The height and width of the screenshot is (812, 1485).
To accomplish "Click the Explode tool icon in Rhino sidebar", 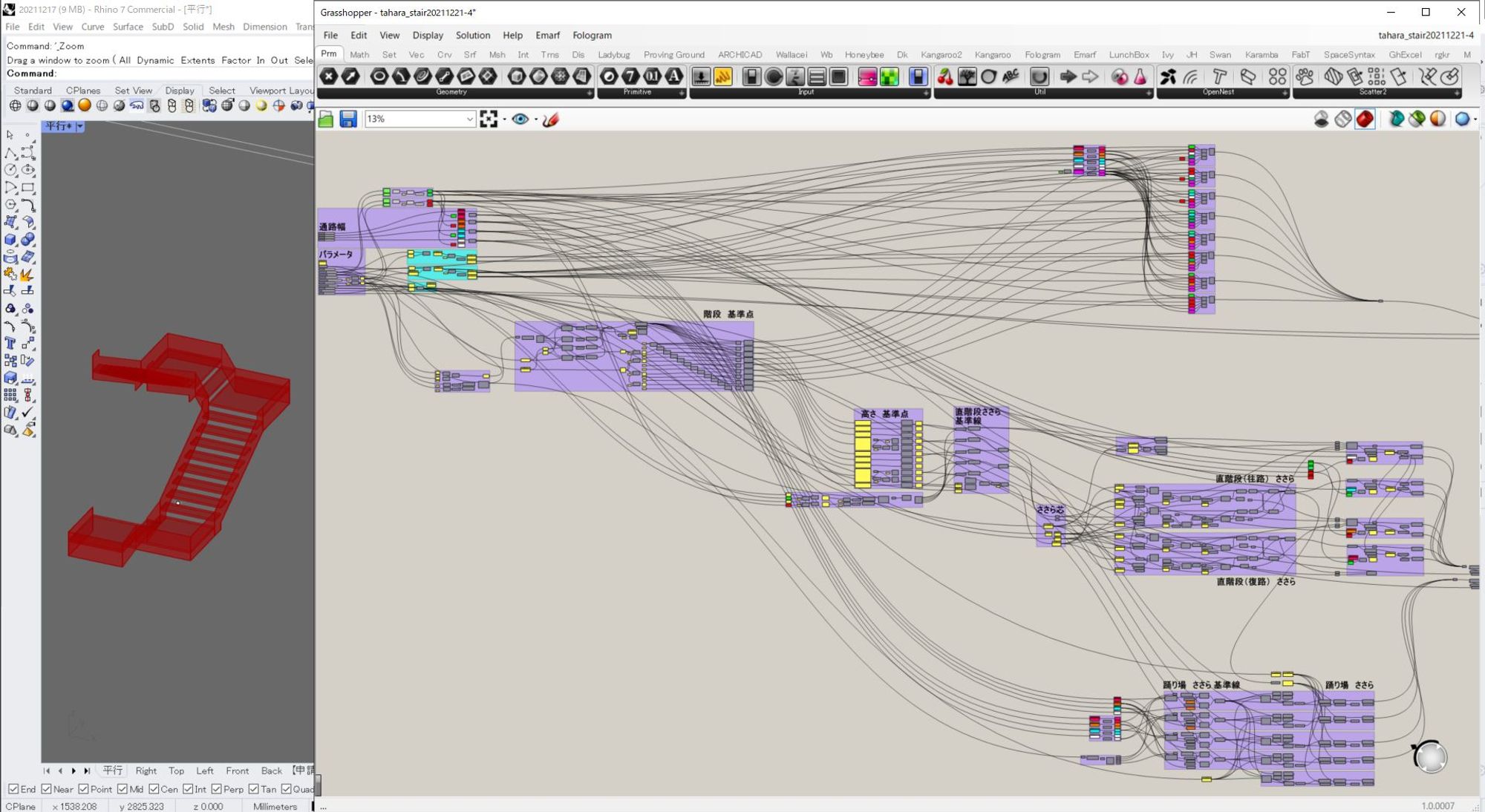I will point(27,275).
